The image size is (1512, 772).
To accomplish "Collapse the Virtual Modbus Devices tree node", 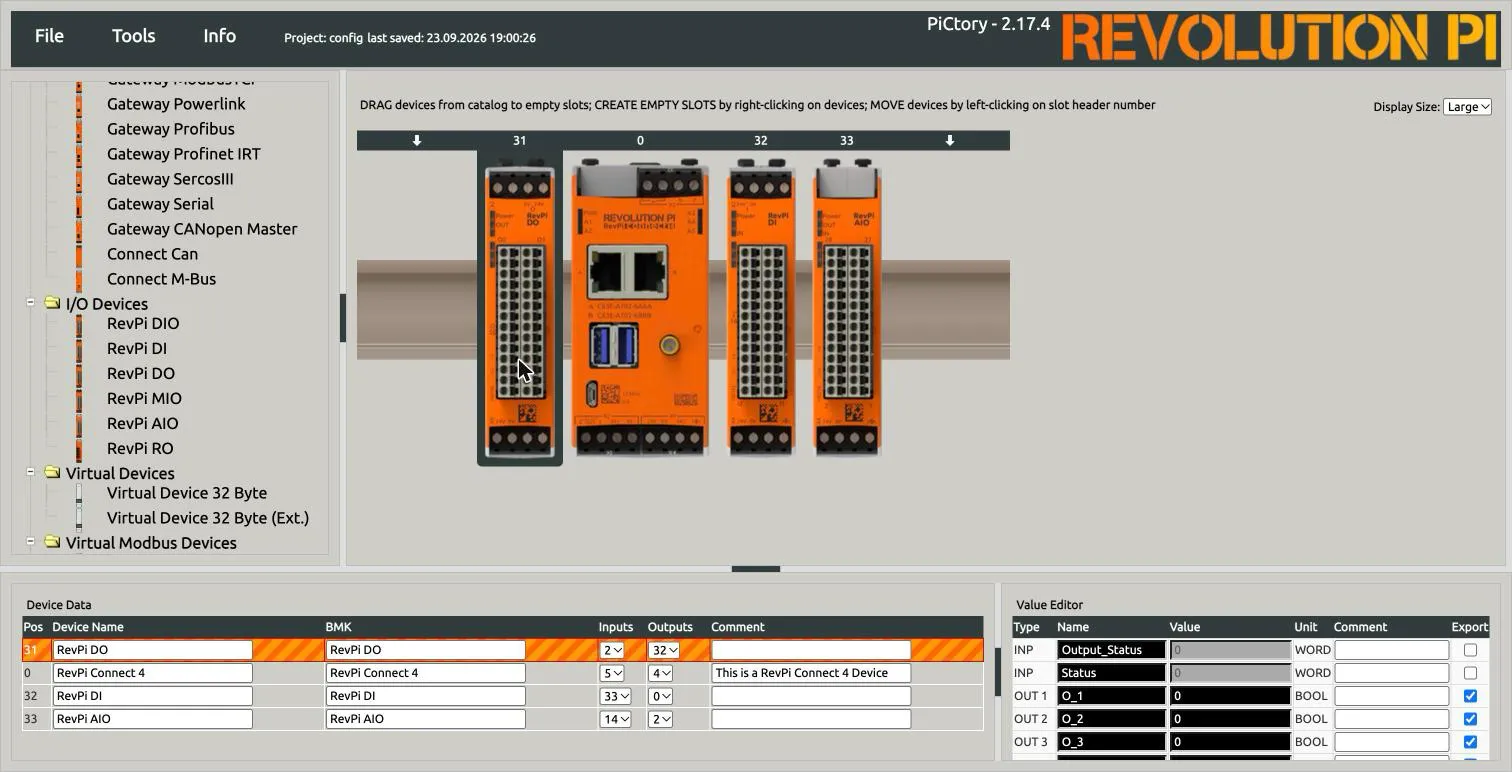I will point(30,541).
